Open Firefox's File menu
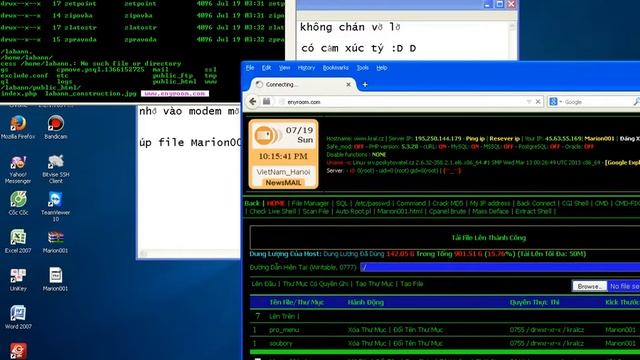The image size is (640, 360). pos(250,68)
